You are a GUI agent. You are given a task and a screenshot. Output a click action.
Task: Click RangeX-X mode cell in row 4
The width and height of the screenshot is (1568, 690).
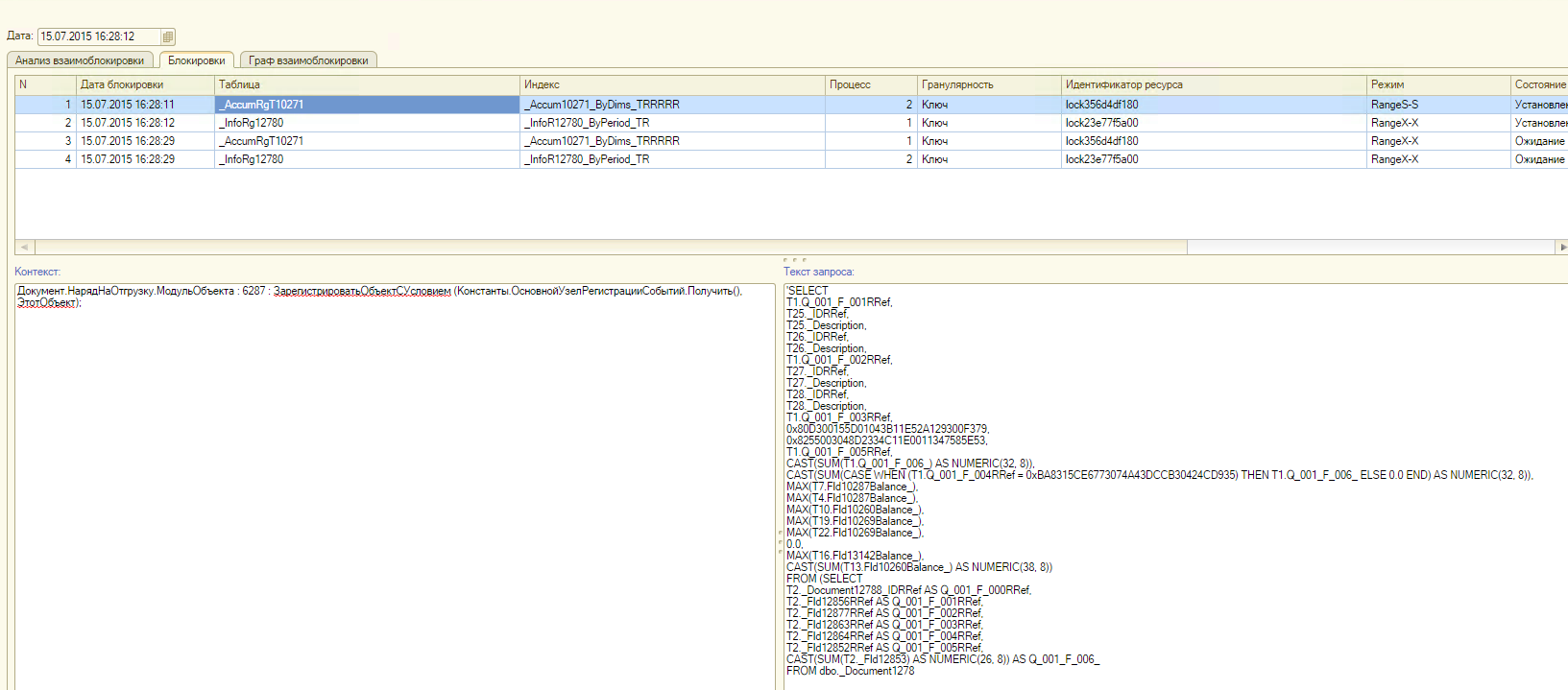pos(1438,159)
